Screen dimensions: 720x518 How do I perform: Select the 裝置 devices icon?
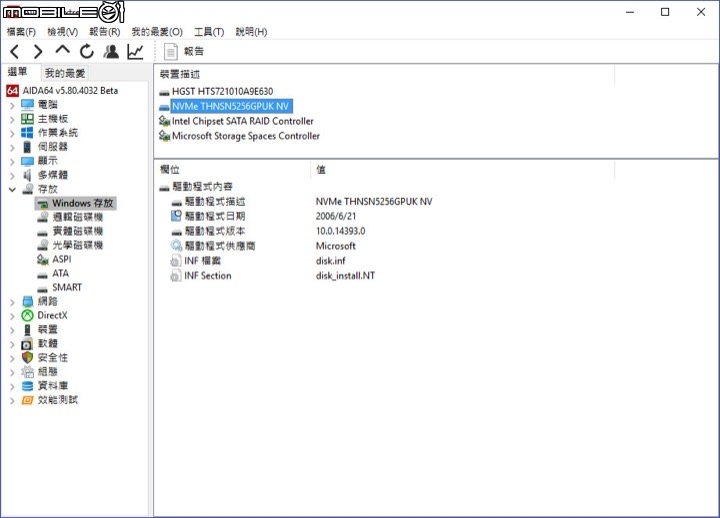click(27, 329)
